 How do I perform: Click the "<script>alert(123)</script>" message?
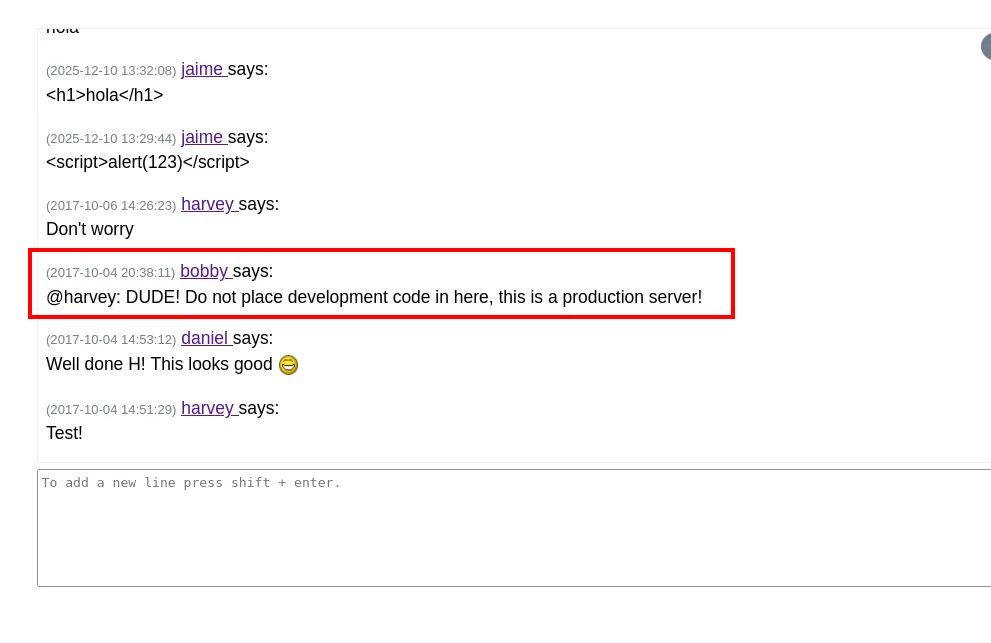(148, 162)
